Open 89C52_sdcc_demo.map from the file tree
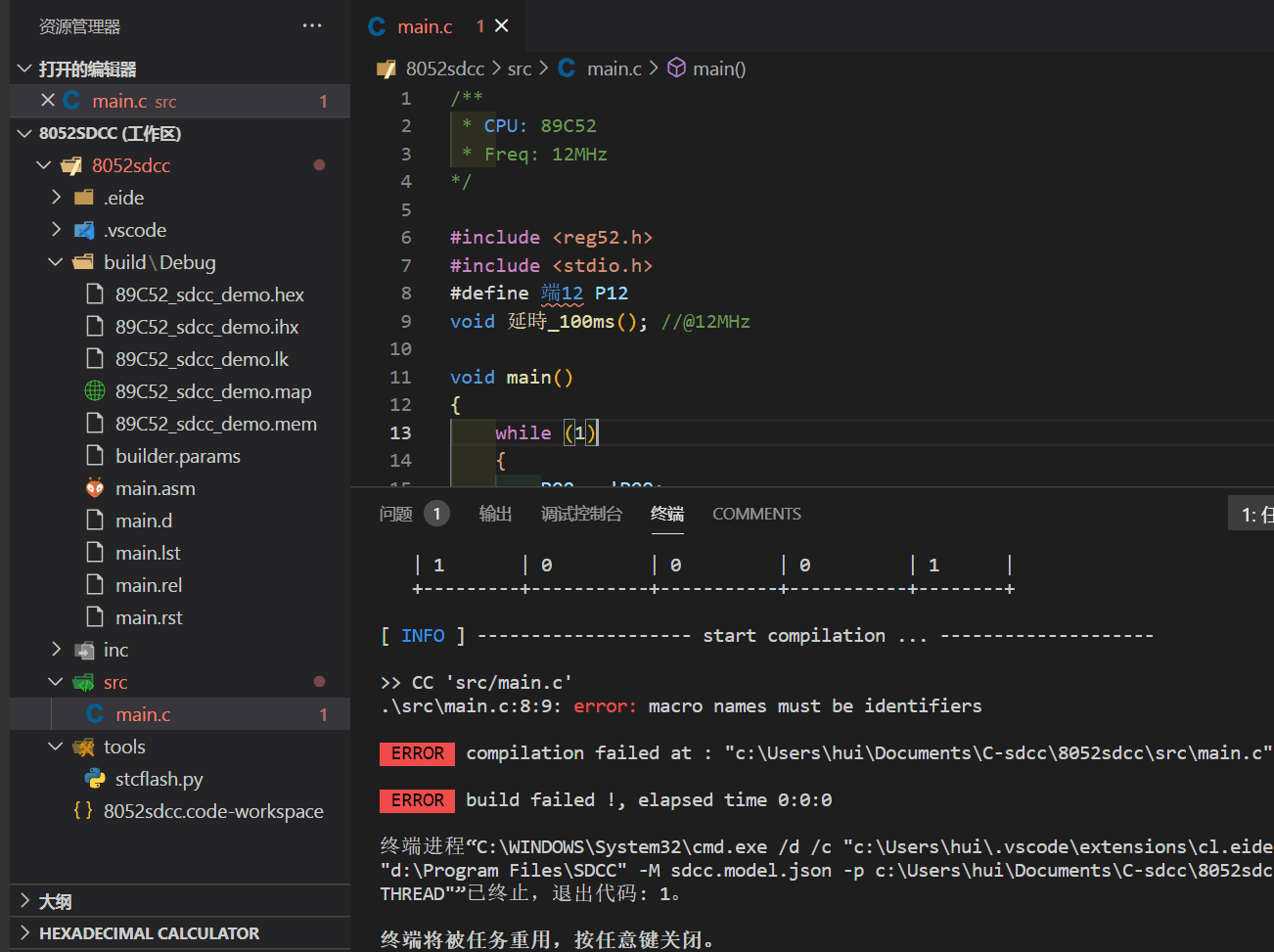 213,391
